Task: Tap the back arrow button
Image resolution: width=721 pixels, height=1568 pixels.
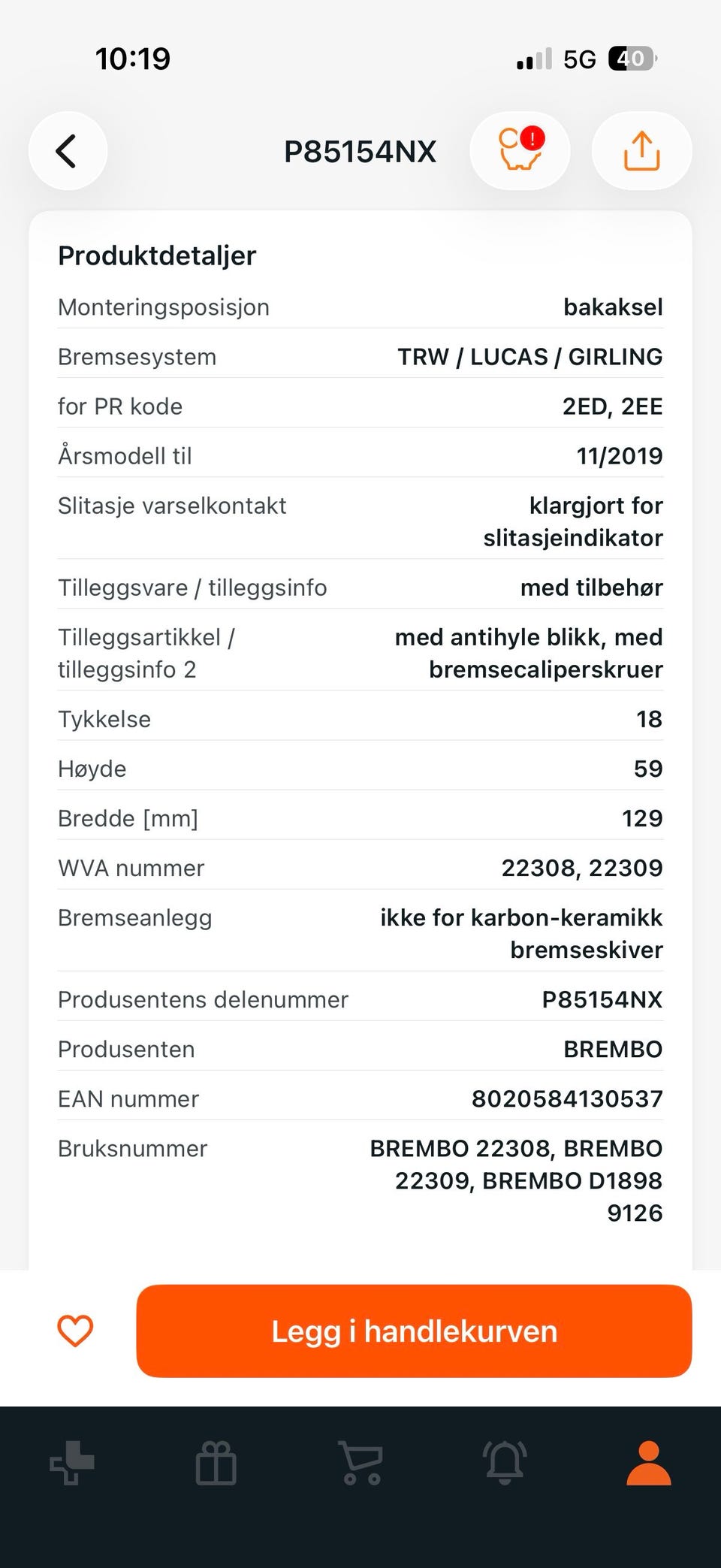Action: pos(68,151)
